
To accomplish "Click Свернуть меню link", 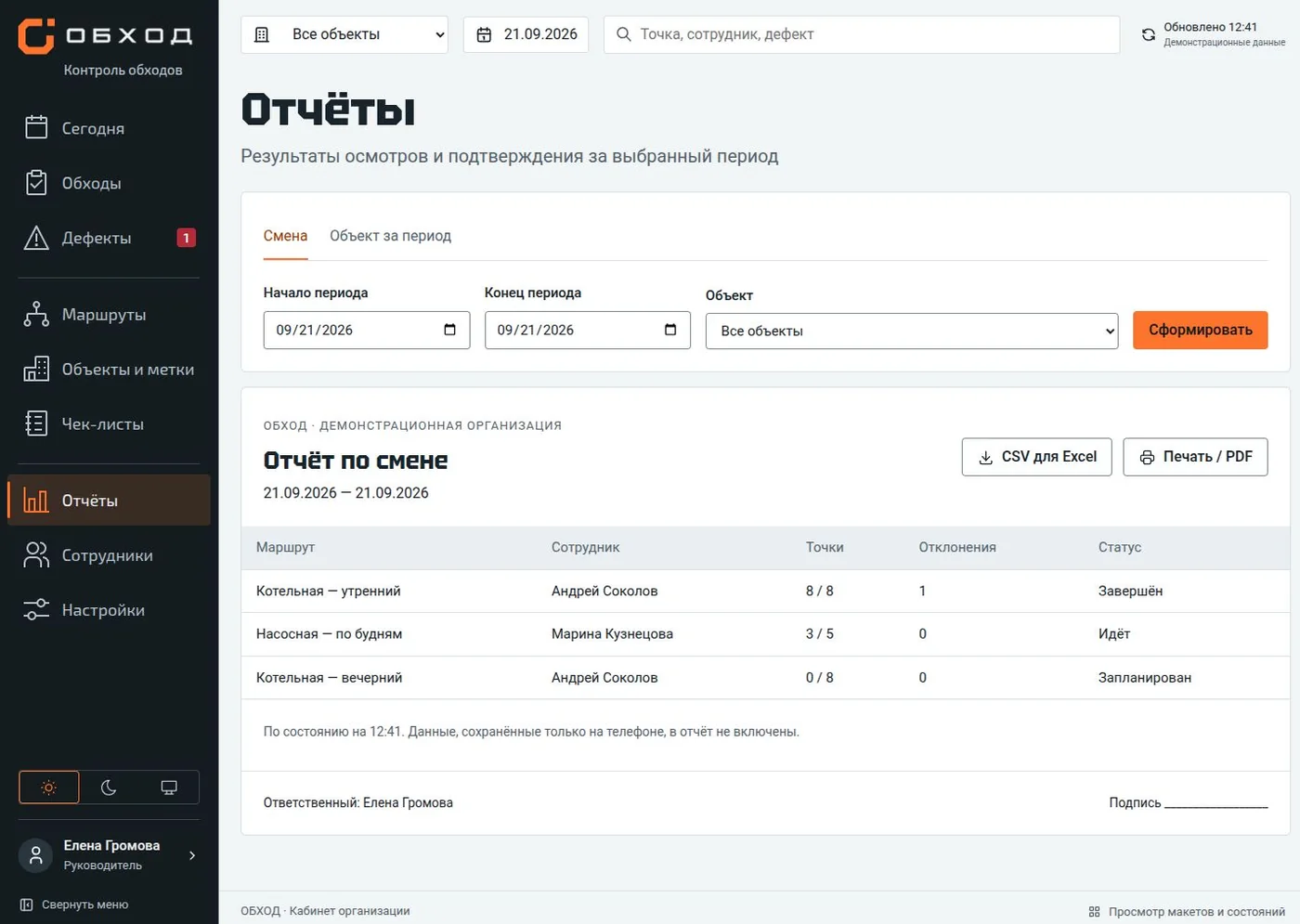I will pos(74,904).
